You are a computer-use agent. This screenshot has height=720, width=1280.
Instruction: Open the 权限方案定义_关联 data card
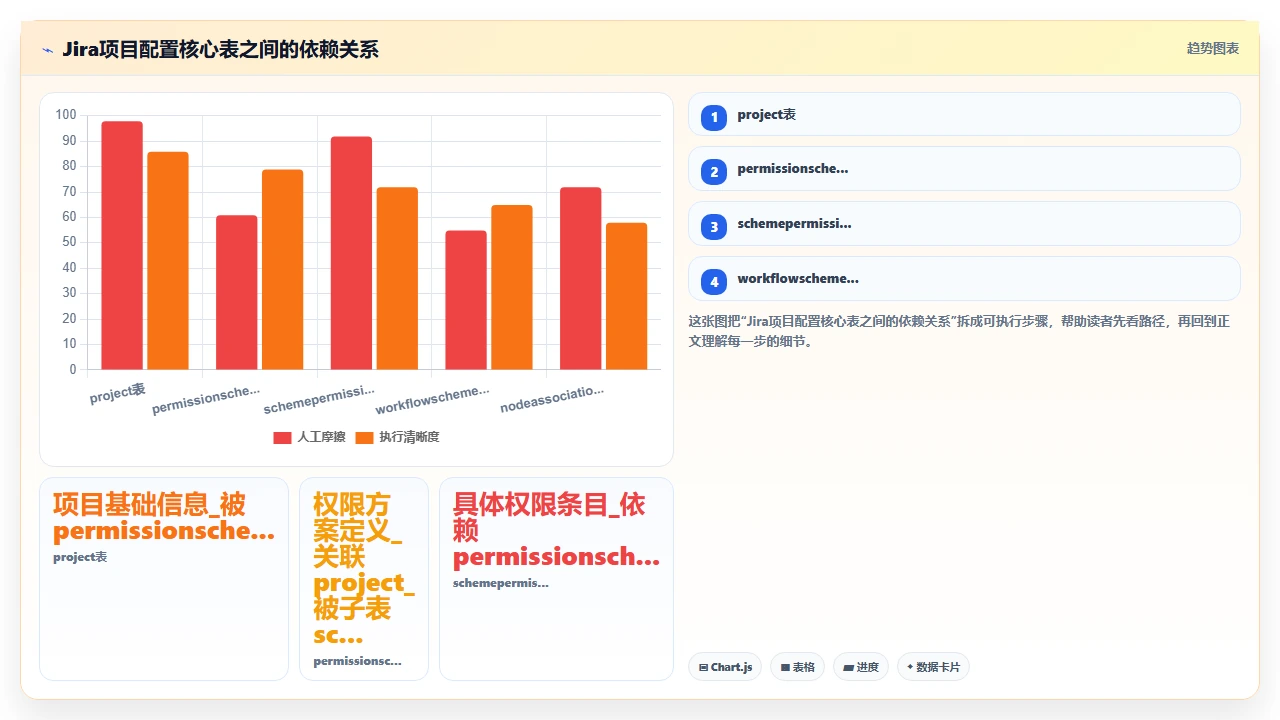point(364,579)
